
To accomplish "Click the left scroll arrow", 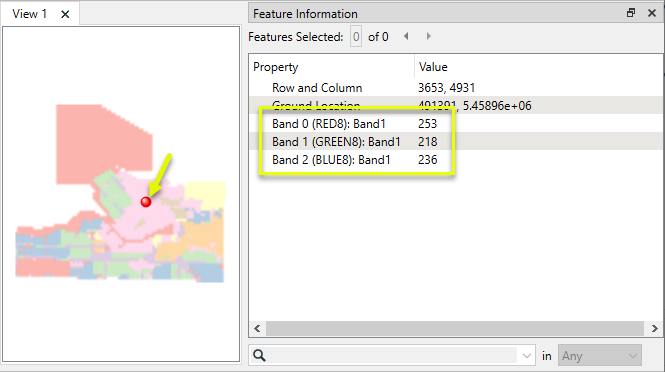I will [257, 328].
